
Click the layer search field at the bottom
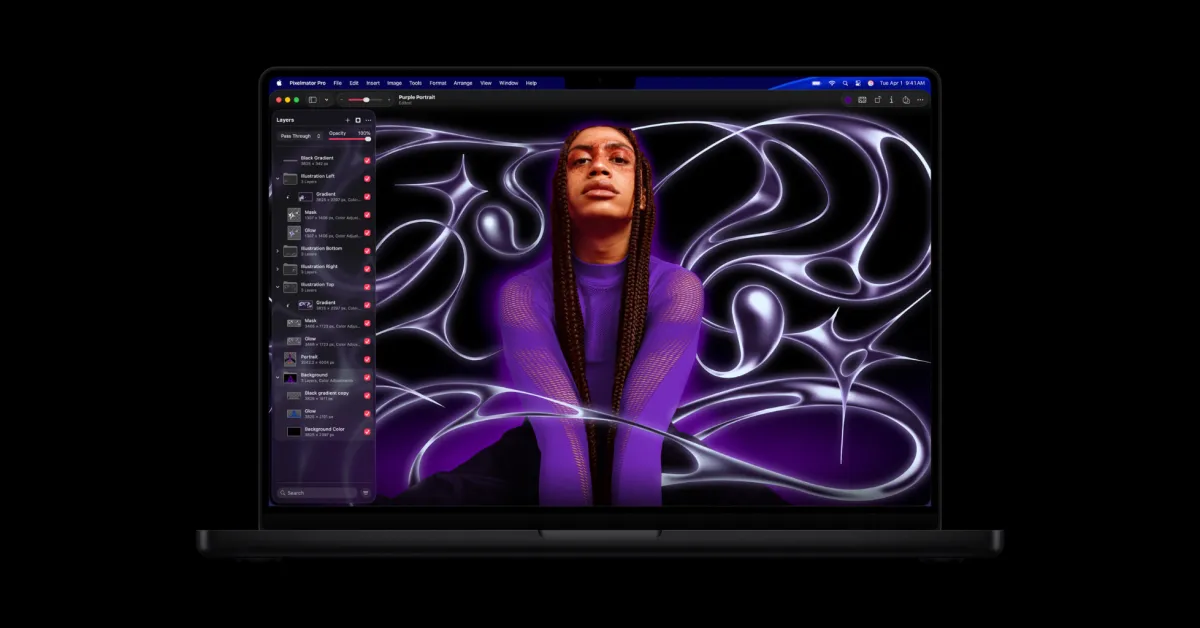click(x=315, y=493)
